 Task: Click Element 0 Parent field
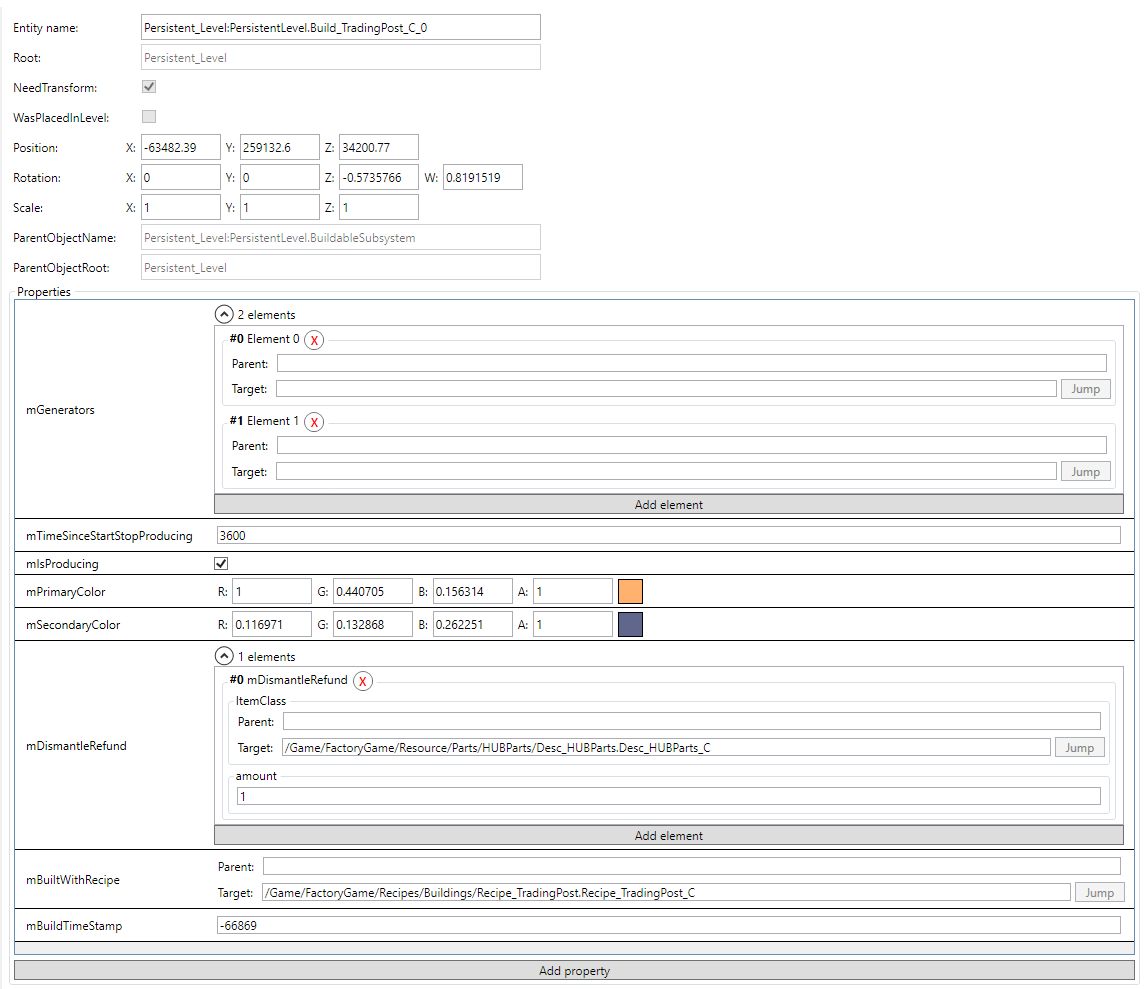click(691, 363)
